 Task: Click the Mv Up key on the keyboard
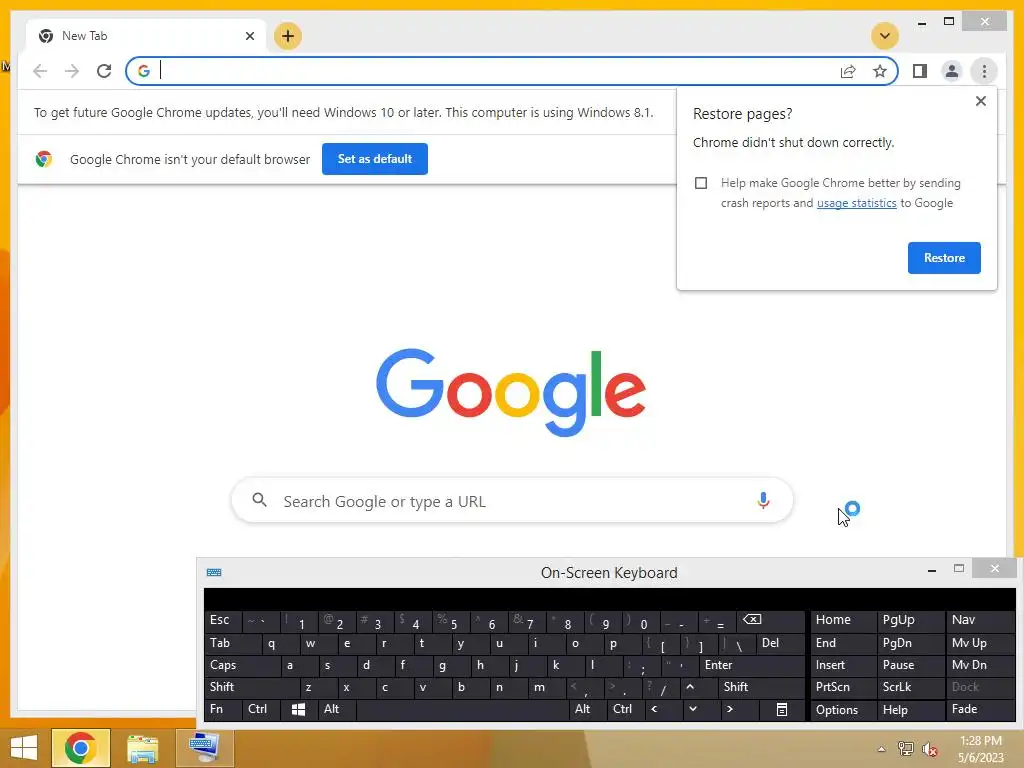tap(979, 643)
